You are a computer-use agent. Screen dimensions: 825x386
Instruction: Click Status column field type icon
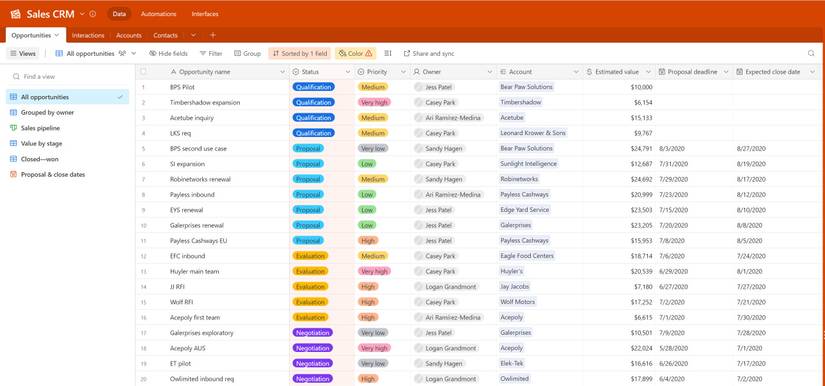point(296,72)
